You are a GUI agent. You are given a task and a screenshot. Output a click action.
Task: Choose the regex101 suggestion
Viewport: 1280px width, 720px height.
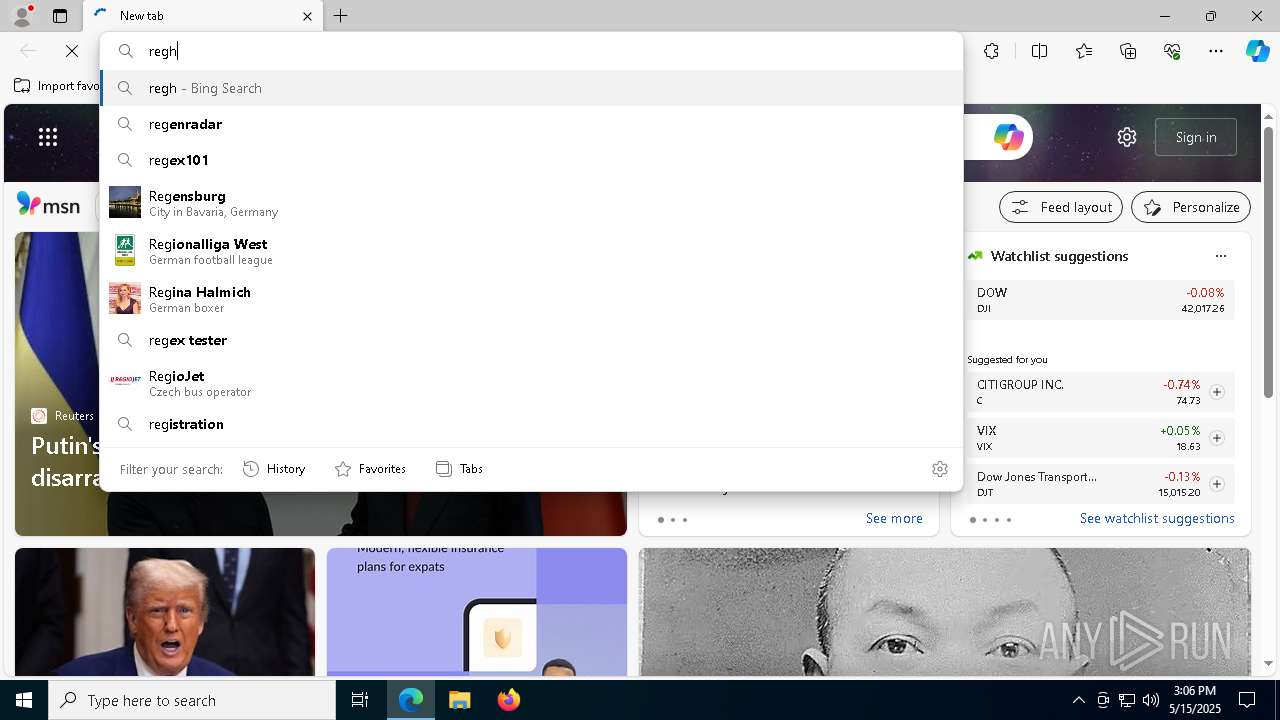click(x=531, y=160)
